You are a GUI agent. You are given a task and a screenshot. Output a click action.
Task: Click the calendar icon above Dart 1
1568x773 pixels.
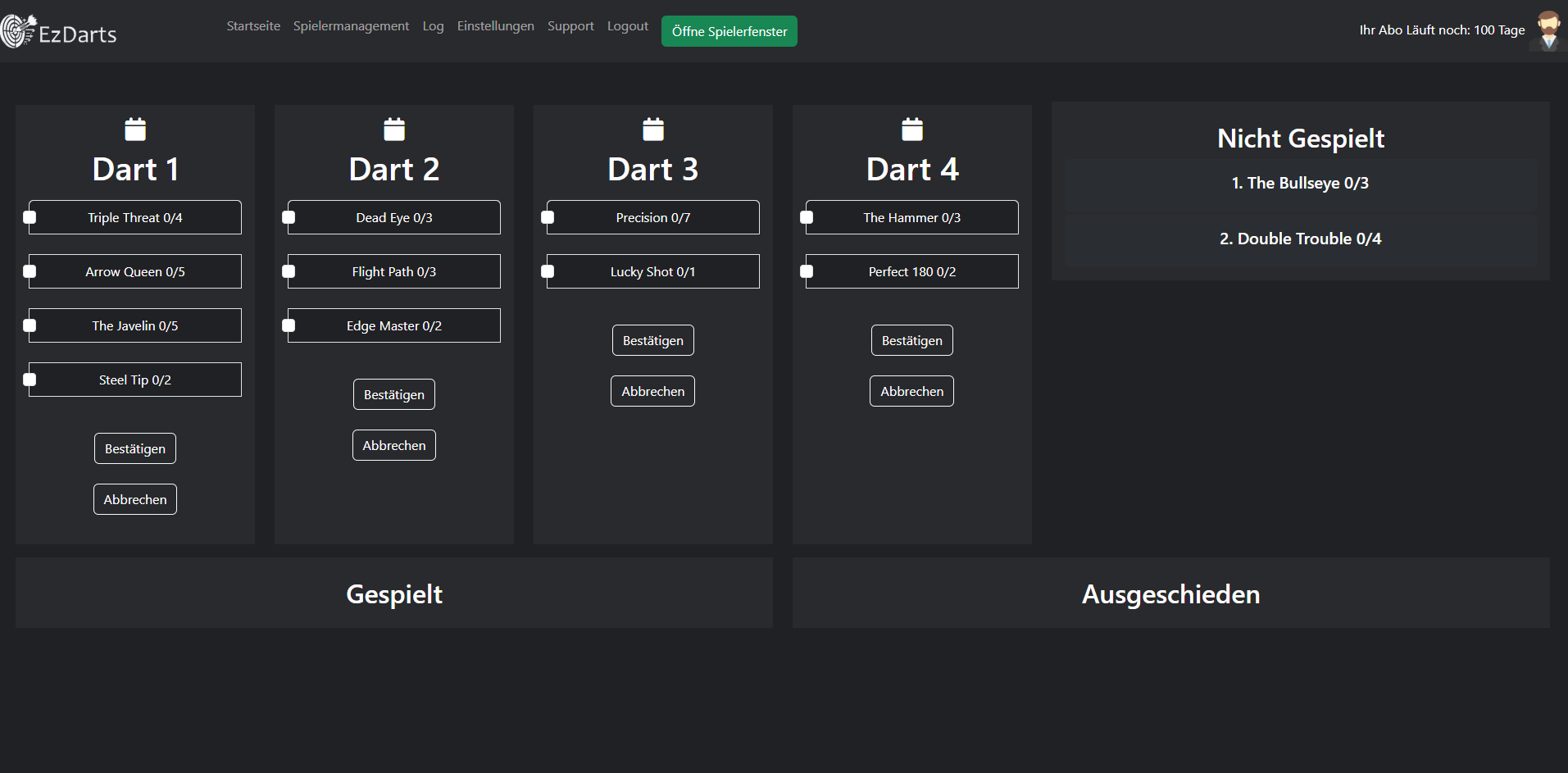135,130
